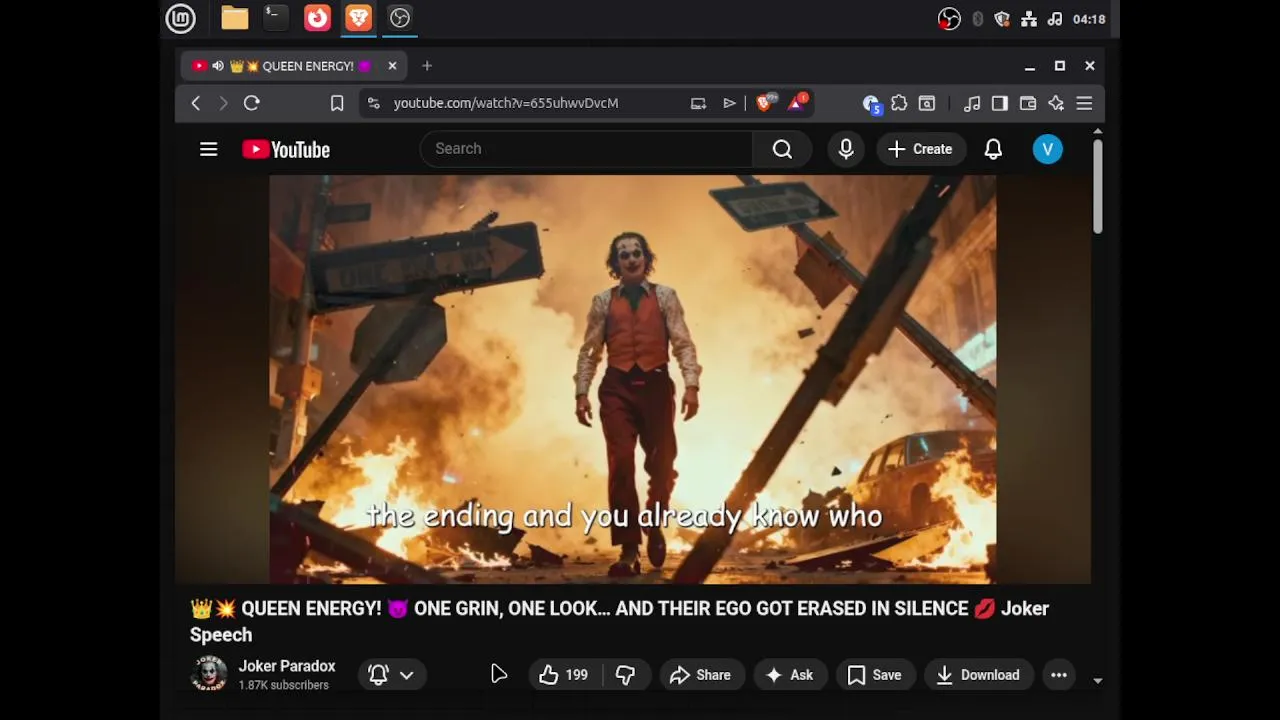Launch the terminal from the panel

click(x=275, y=18)
